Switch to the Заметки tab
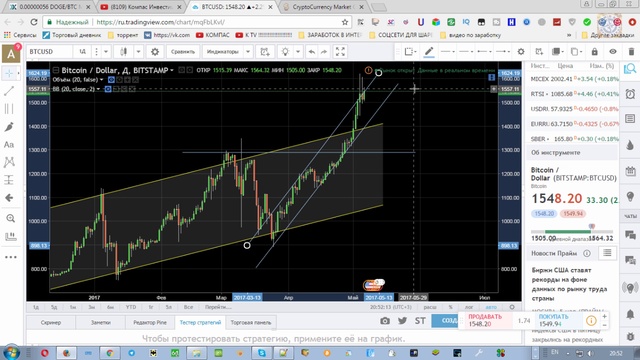 coord(100,322)
